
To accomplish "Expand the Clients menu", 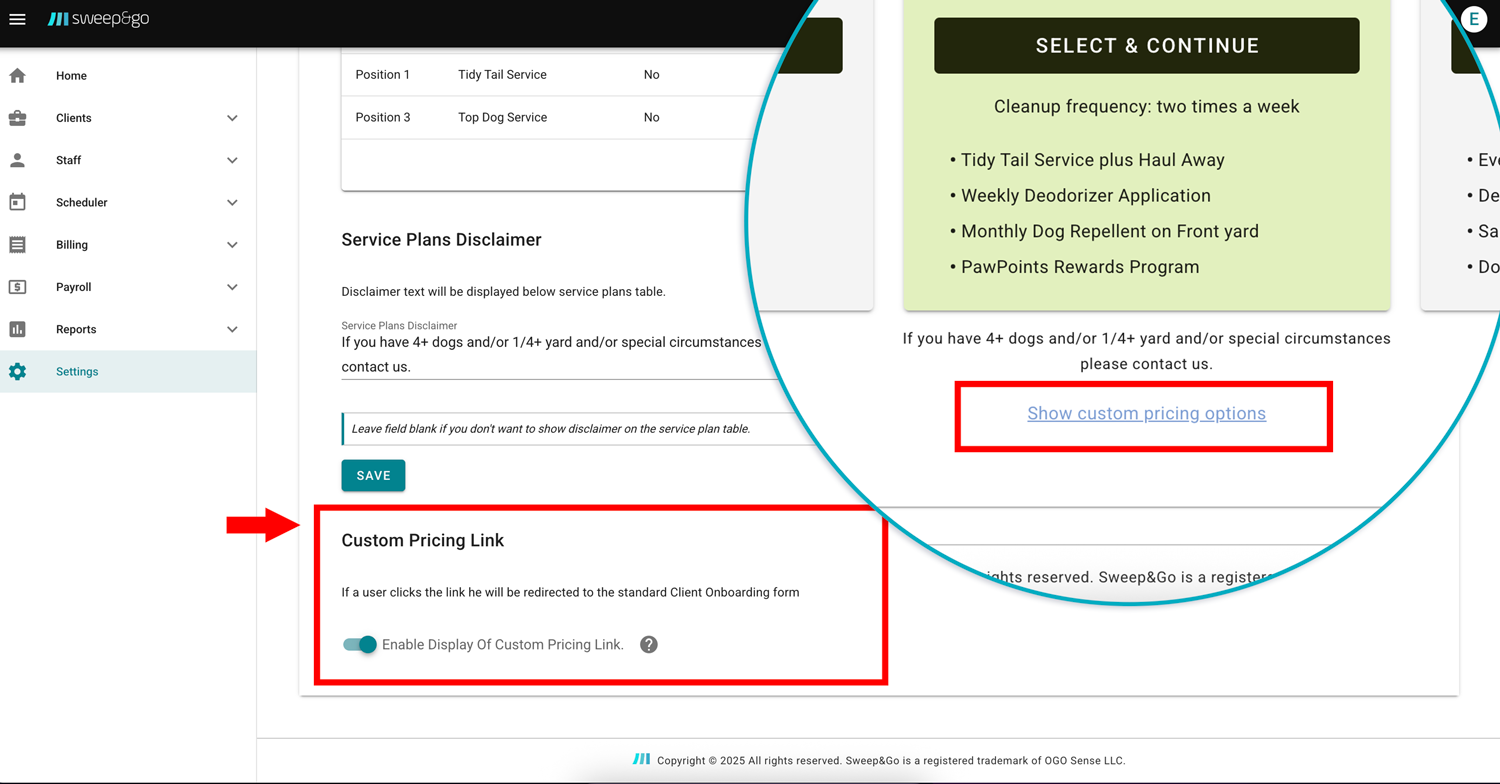I will (x=232, y=117).
